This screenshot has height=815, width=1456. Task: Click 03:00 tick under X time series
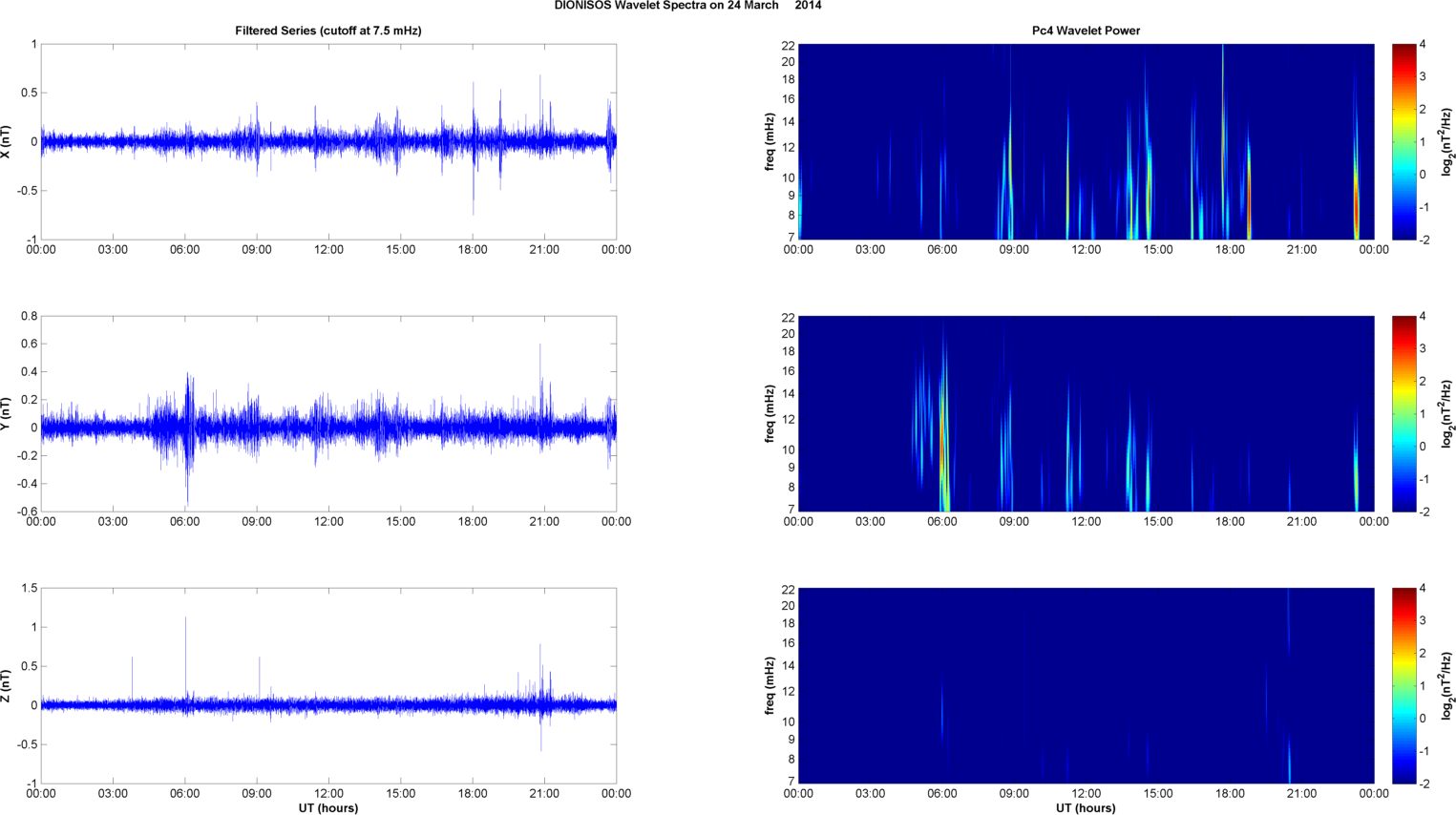113,250
